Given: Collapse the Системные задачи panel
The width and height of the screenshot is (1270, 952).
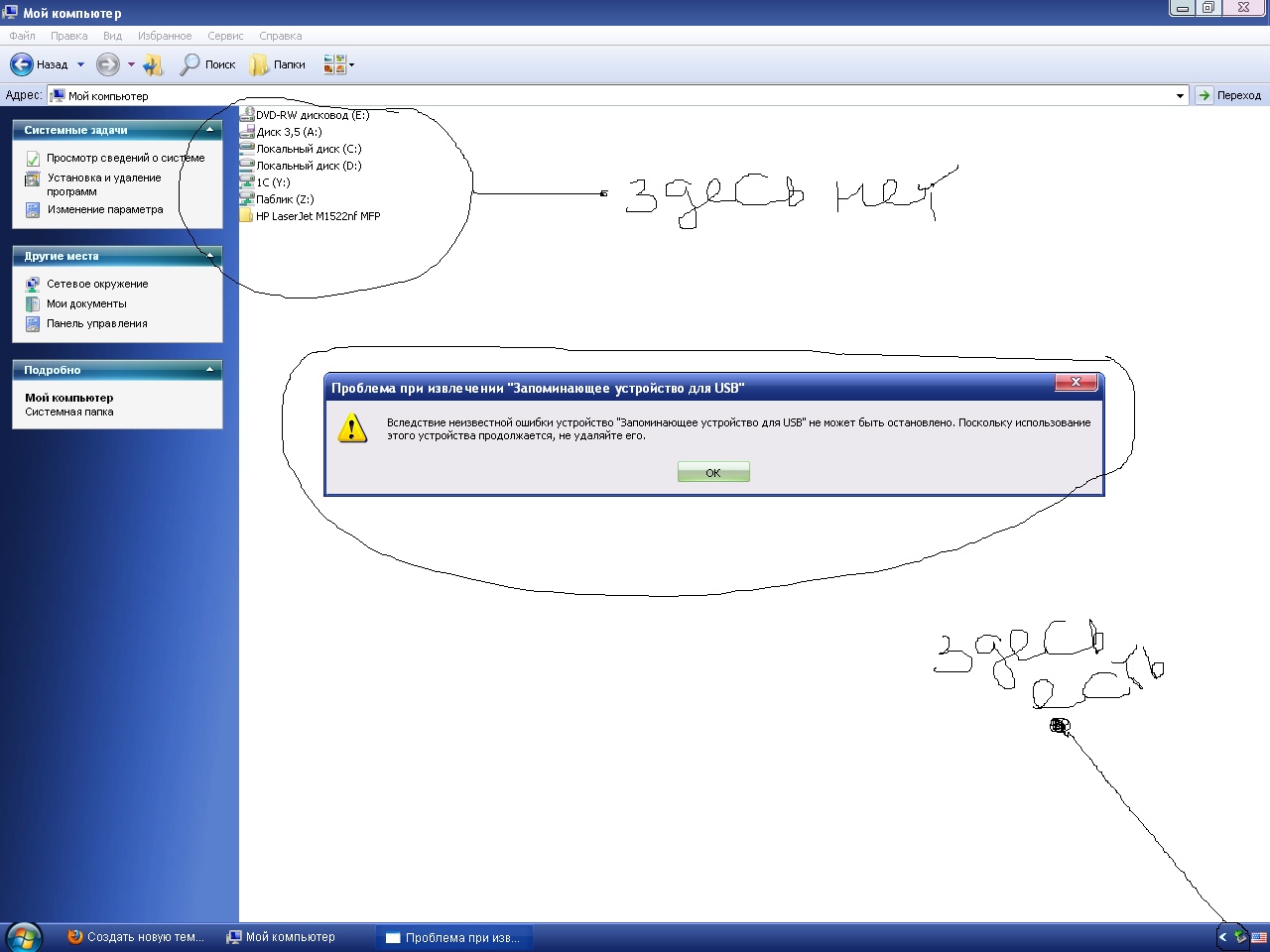Looking at the screenshot, I should coord(209,130).
